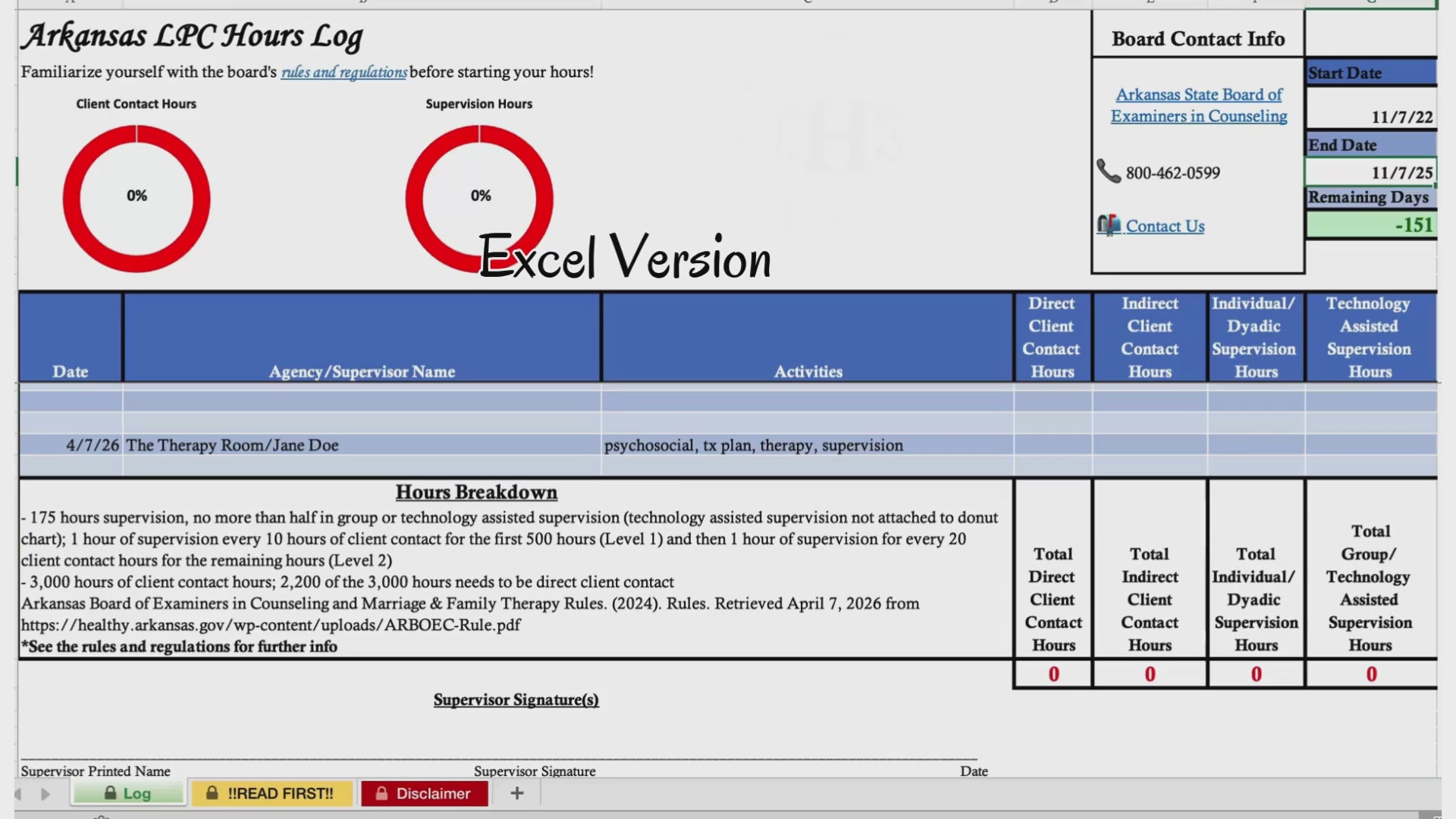
Task: Open the !!READ FIRST!! sheet tab
Action: pos(272,793)
